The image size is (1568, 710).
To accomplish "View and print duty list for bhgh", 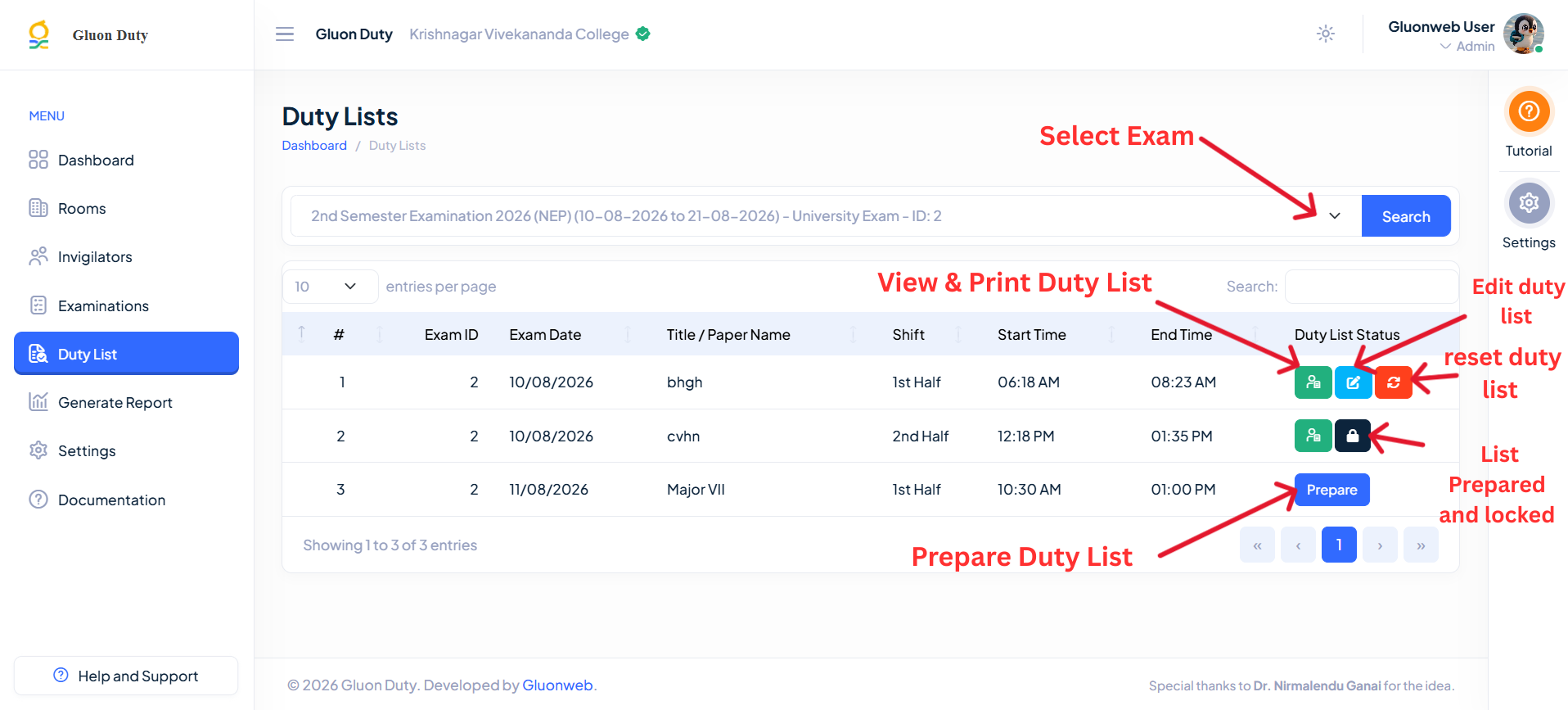I will coord(1313,382).
